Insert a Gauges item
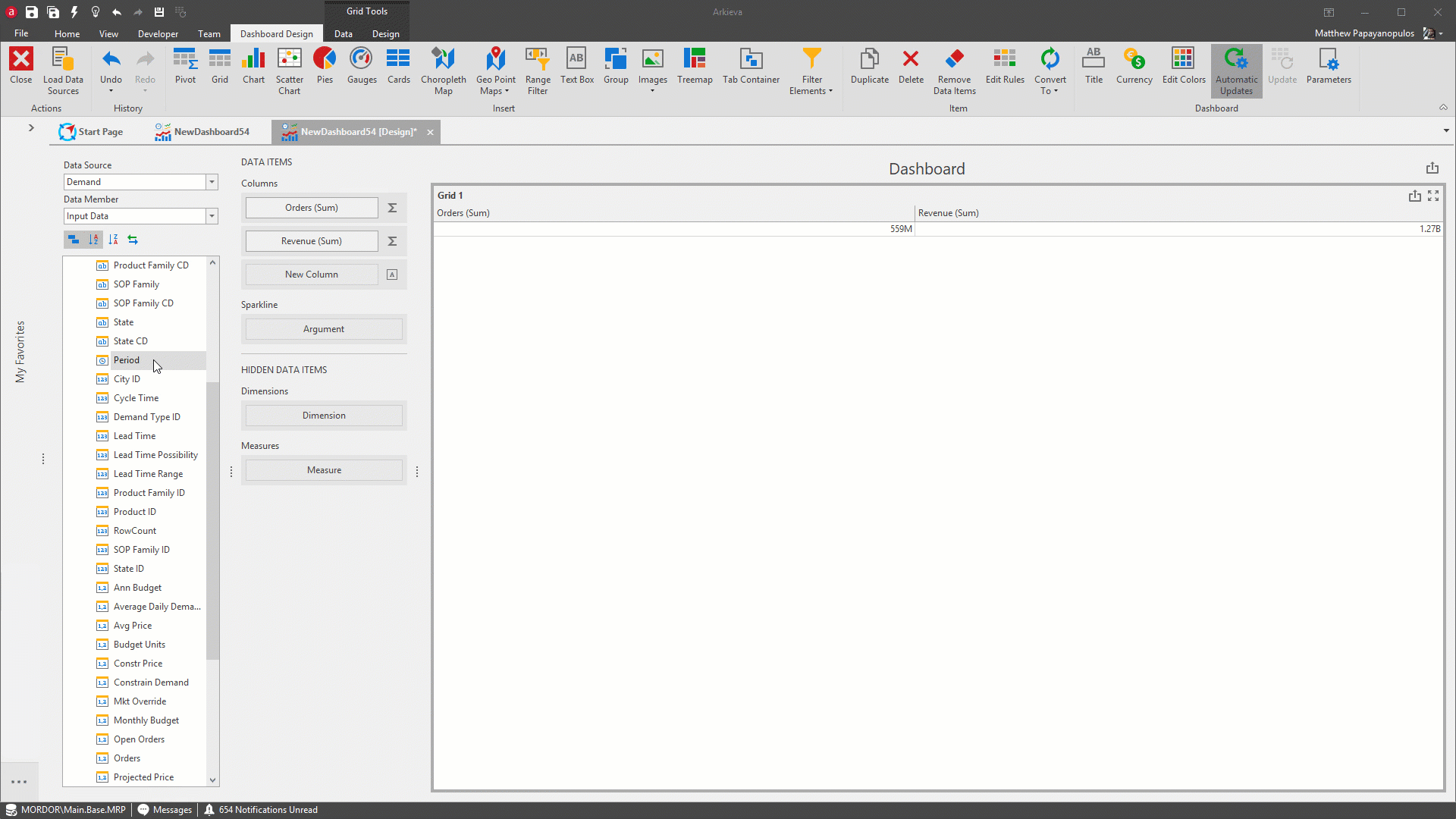1456x819 pixels. tap(362, 66)
